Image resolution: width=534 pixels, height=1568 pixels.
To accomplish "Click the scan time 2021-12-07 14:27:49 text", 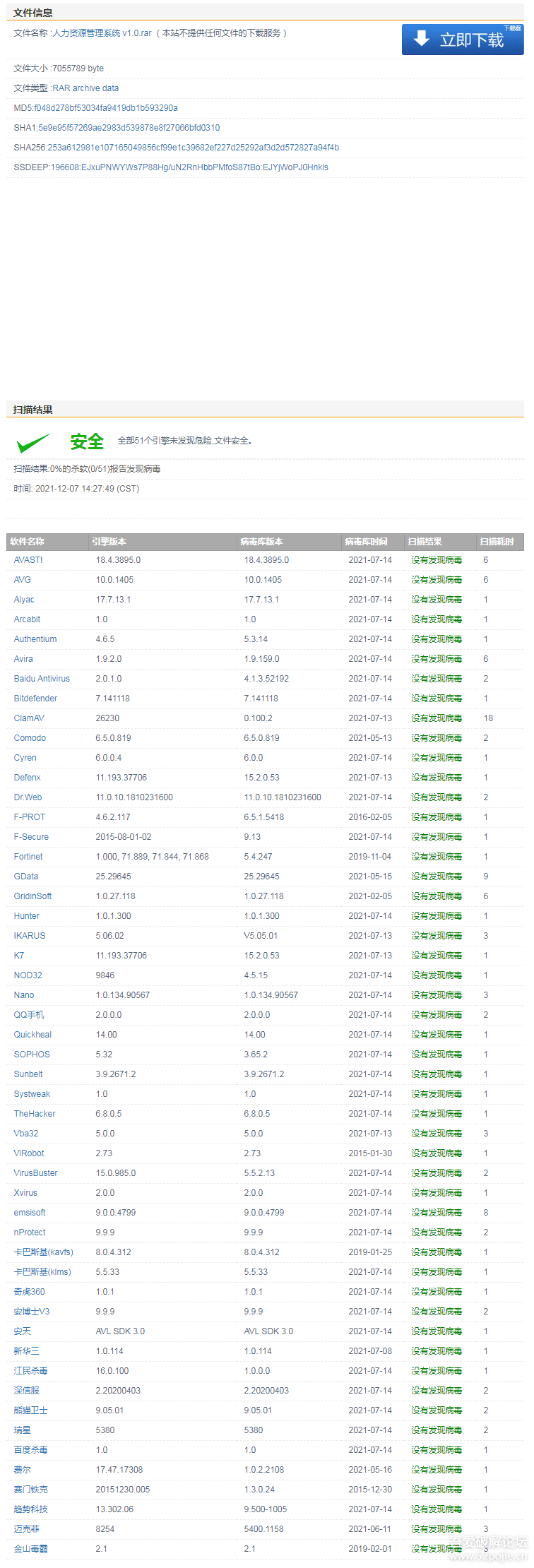I will point(88,489).
